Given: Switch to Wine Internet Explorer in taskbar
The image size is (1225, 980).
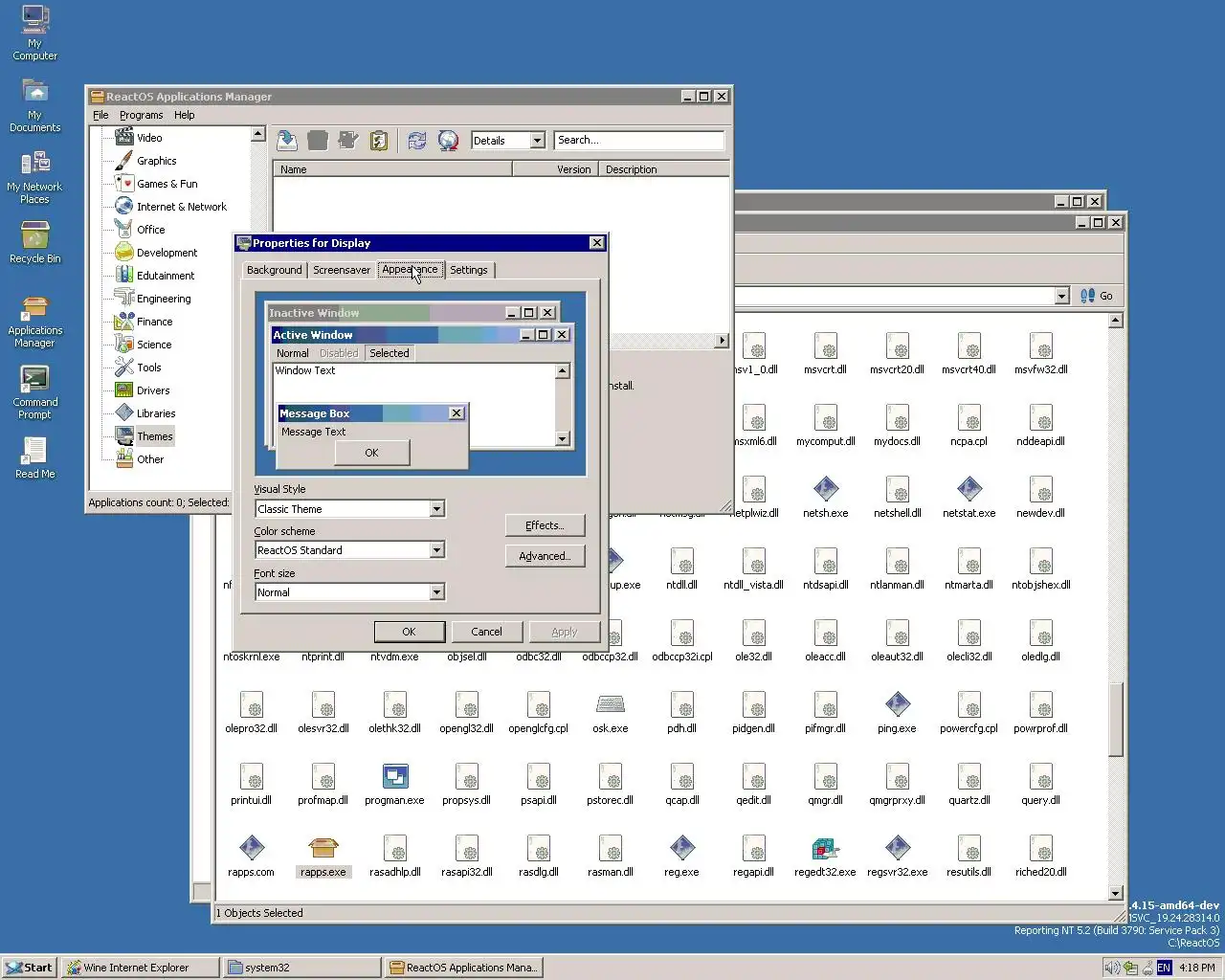Looking at the screenshot, I should [x=140, y=968].
